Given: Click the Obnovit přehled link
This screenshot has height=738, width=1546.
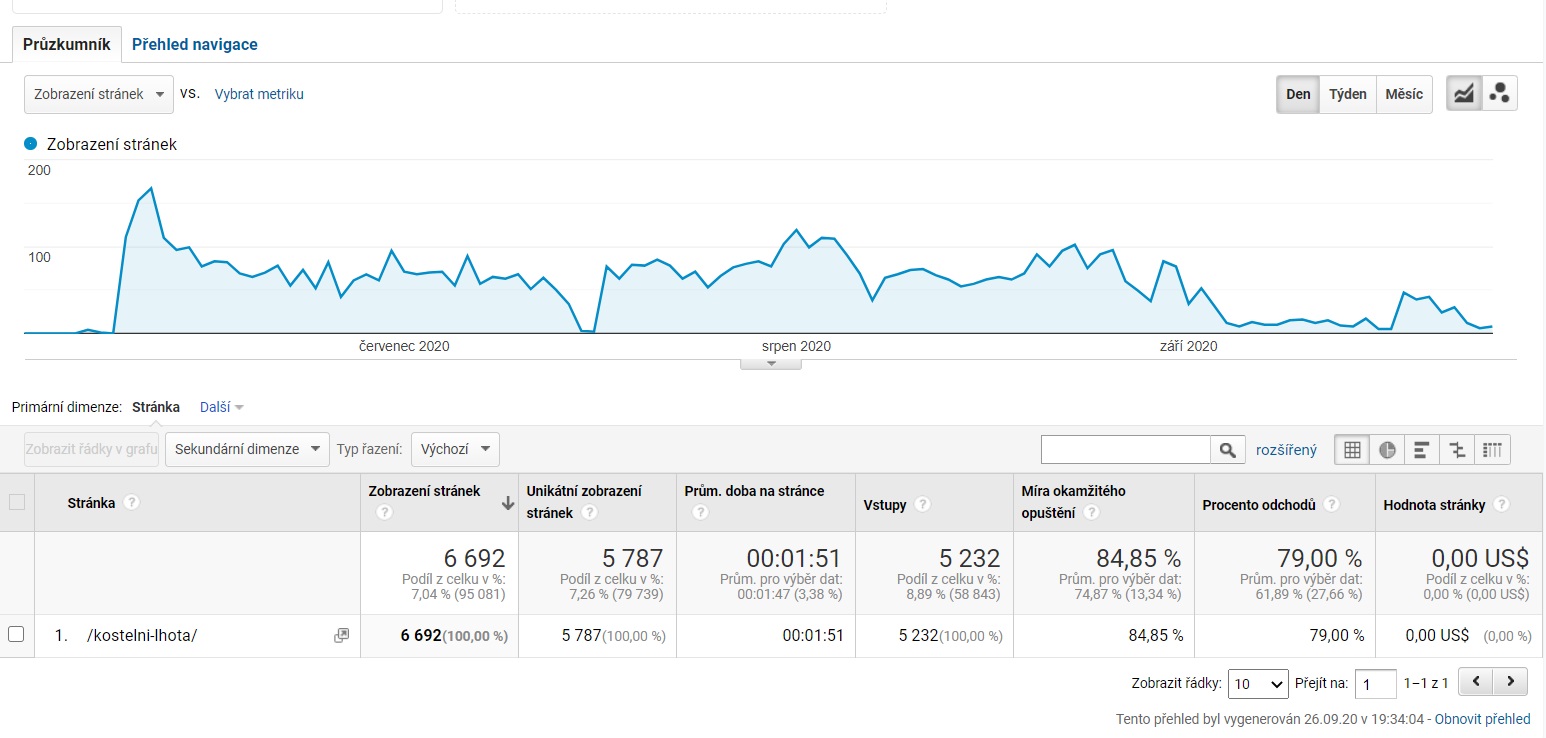Looking at the screenshot, I should (x=1482, y=719).
